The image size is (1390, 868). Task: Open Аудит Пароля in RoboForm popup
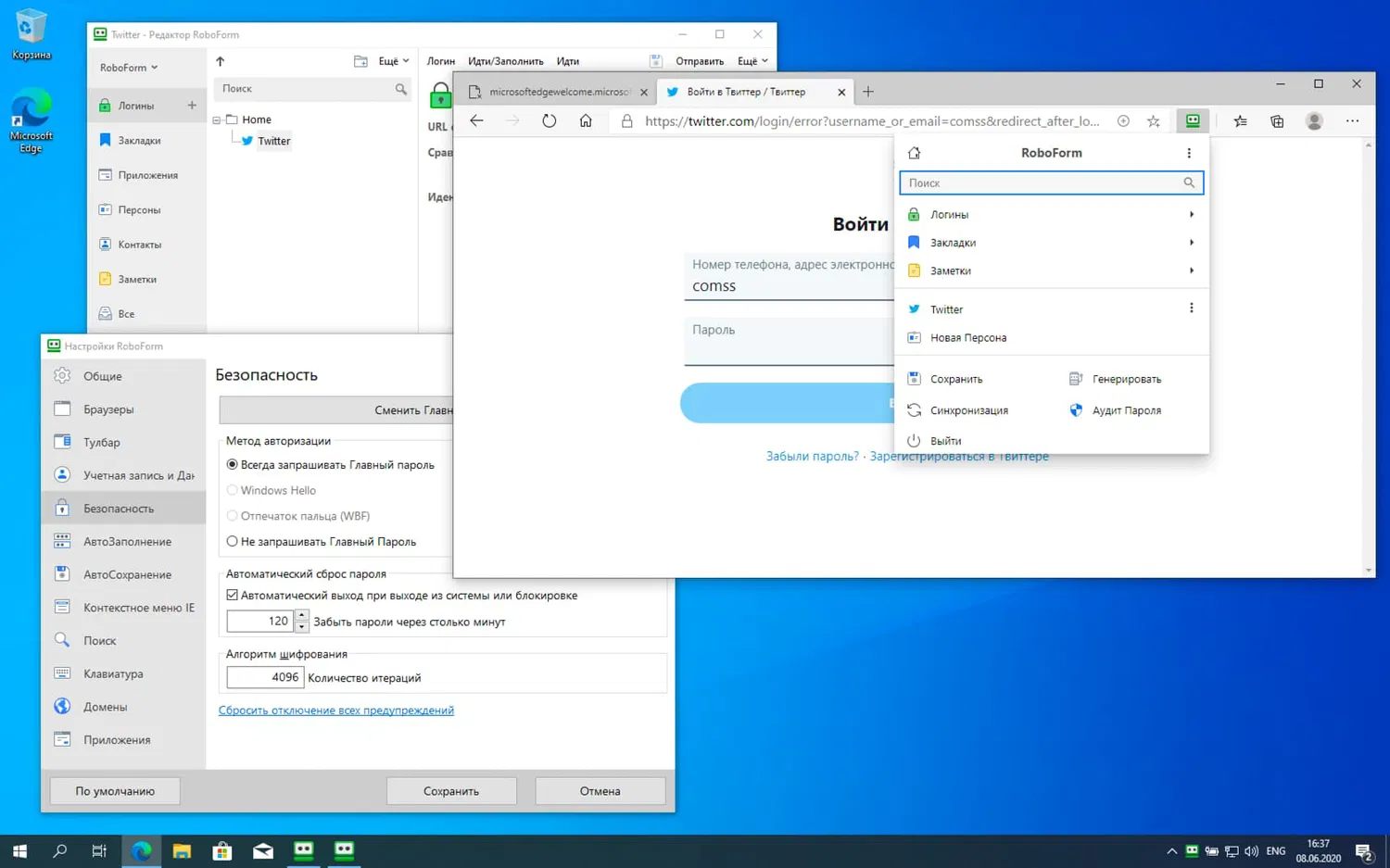click(x=1116, y=410)
